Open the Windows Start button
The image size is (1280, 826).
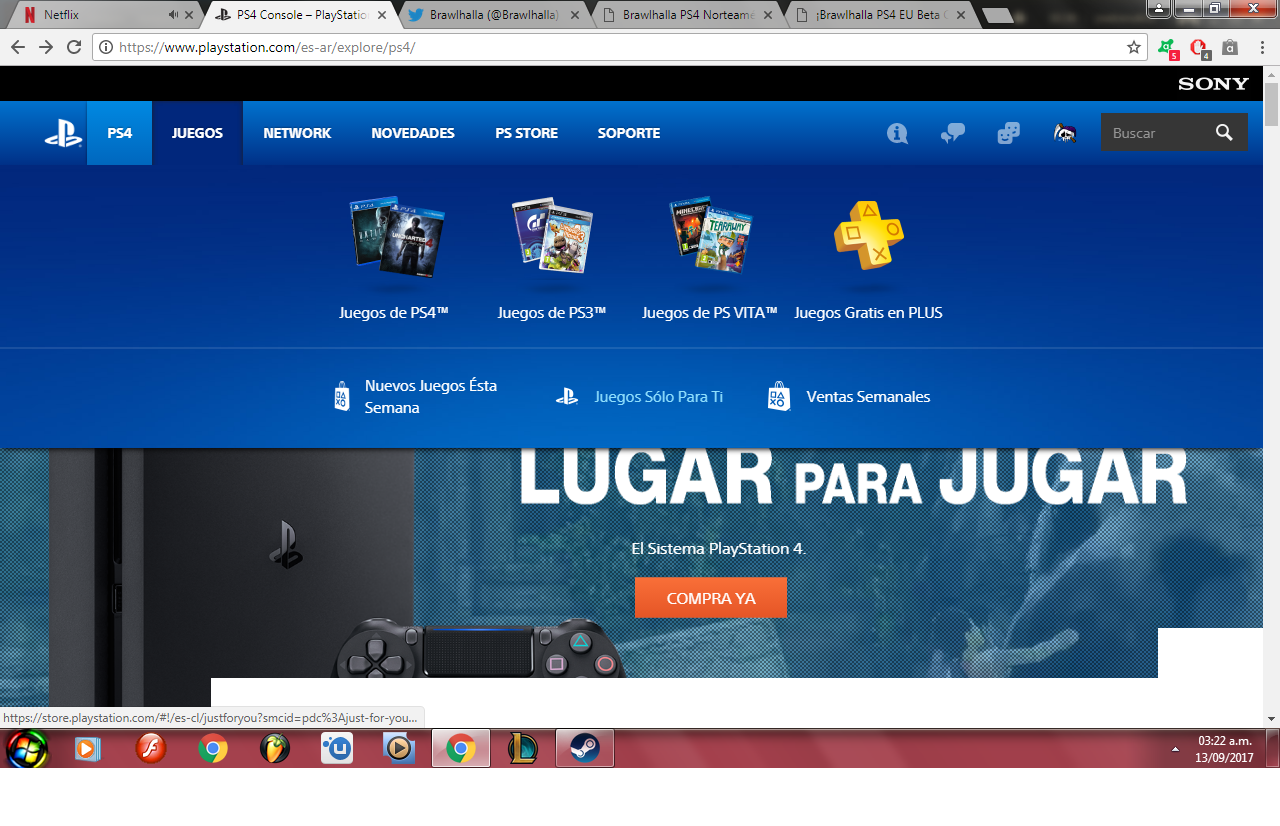point(27,748)
